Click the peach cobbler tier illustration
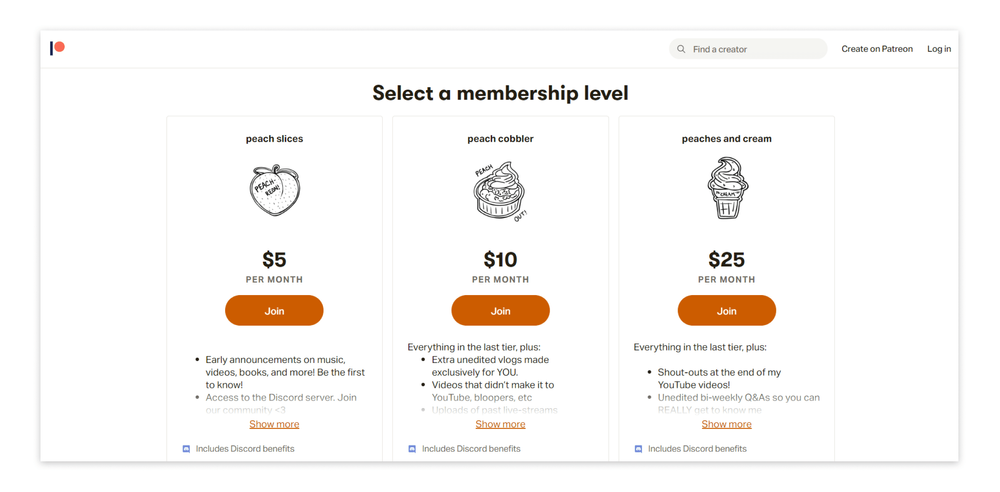Image resolution: width=1000 pixels, height=492 pixels. [500, 192]
